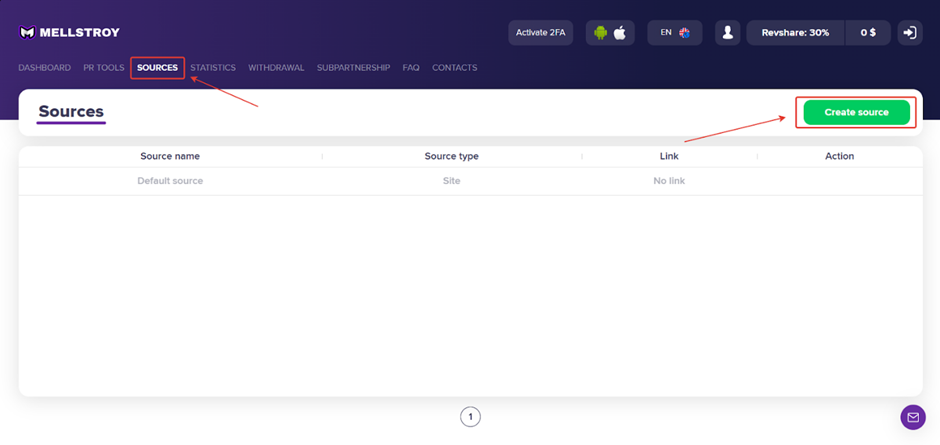Image resolution: width=940 pixels, height=445 pixels.
Task: Click the Apple iOS app icon
Action: coord(620,33)
